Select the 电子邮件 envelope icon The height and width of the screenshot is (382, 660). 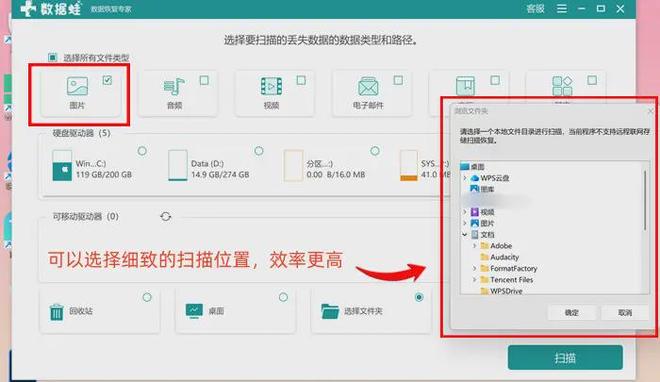(x=368, y=86)
